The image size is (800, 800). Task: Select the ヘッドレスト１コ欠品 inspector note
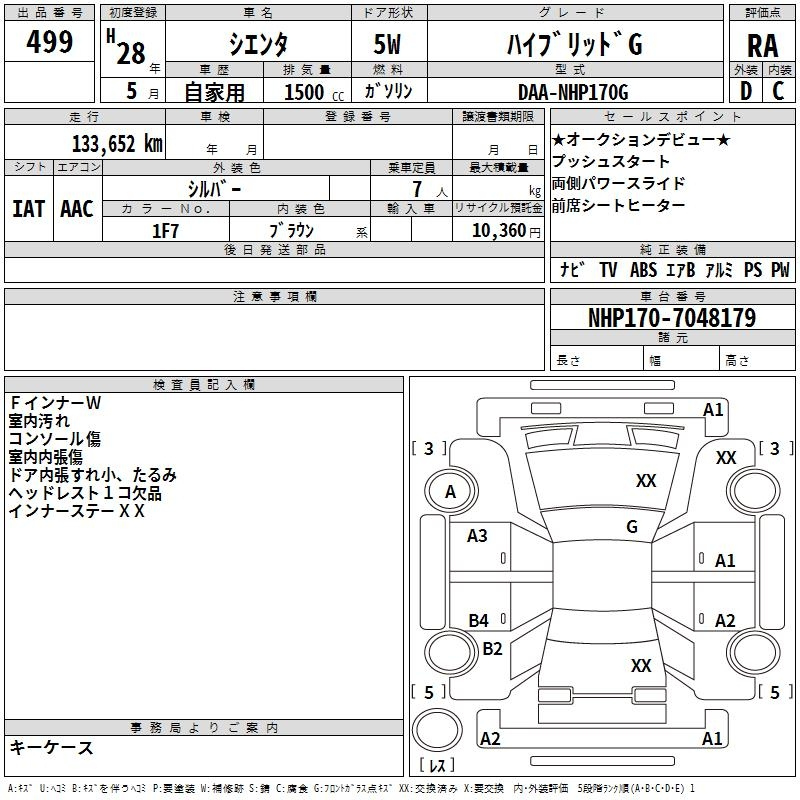[x=85, y=493]
